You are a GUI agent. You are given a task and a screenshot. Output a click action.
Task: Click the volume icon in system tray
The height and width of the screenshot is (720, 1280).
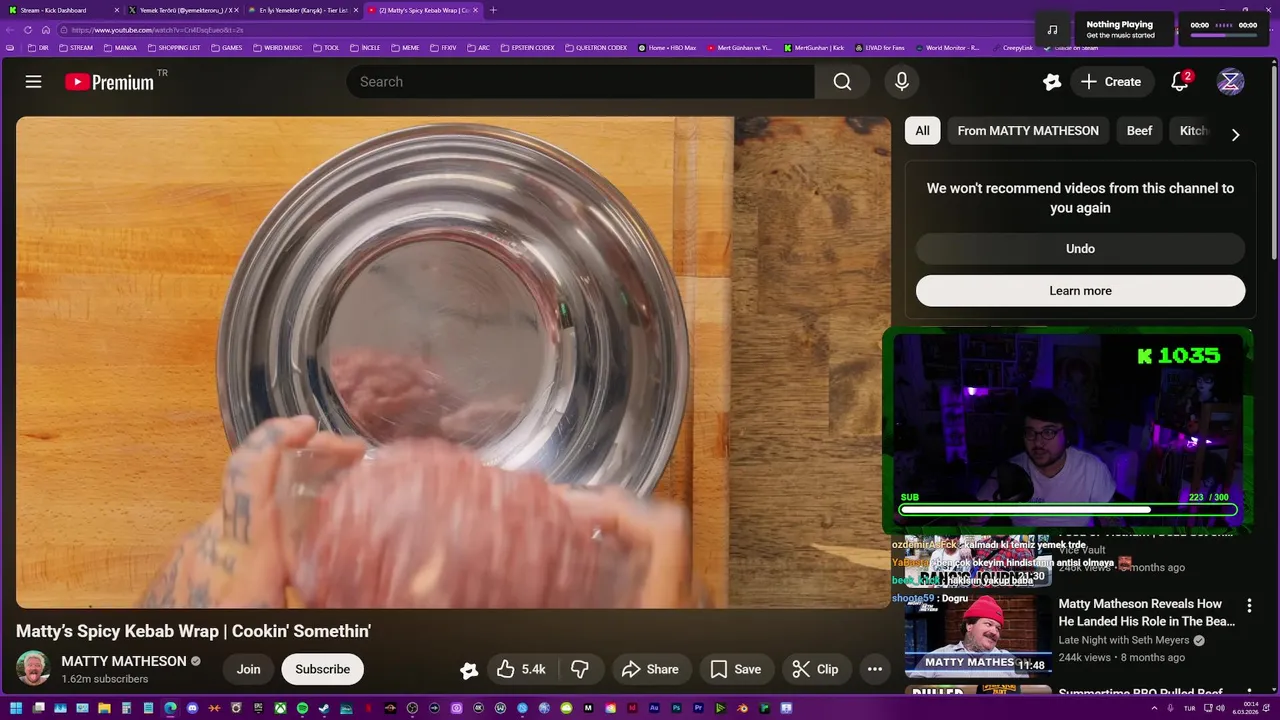(x=1221, y=708)
